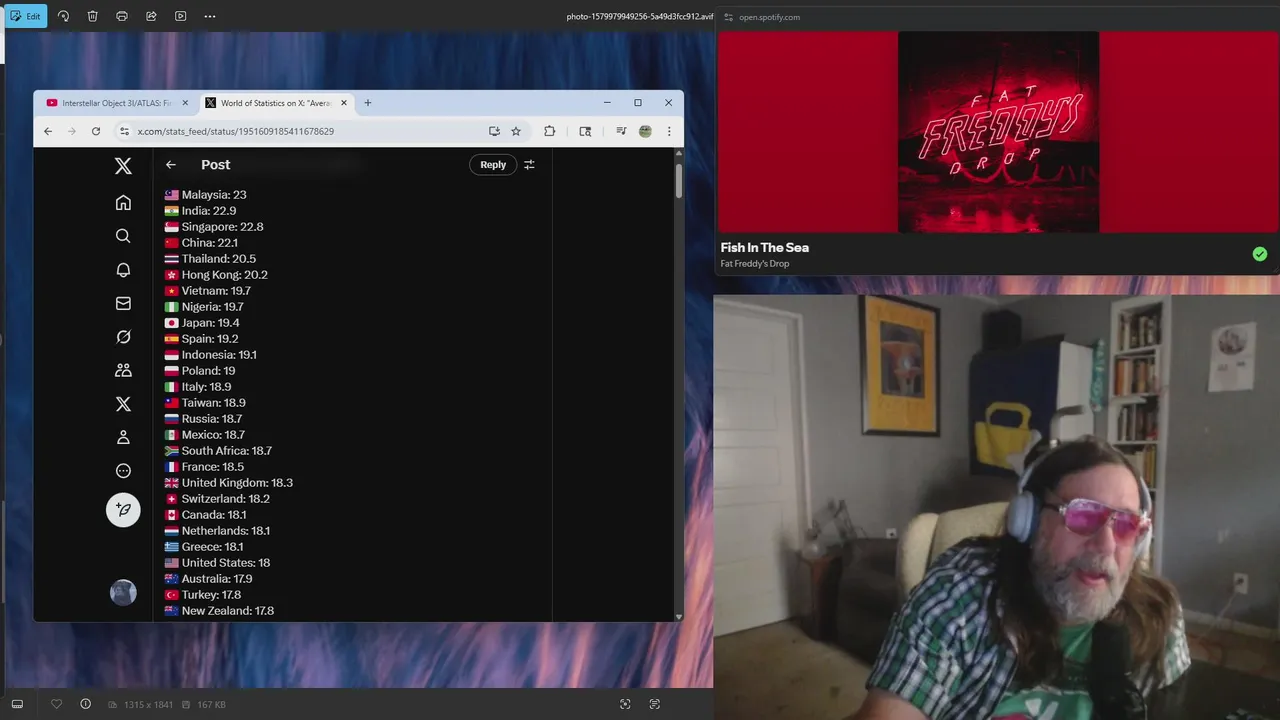Click the South Africa: 18.7 line

click(218, 451)
